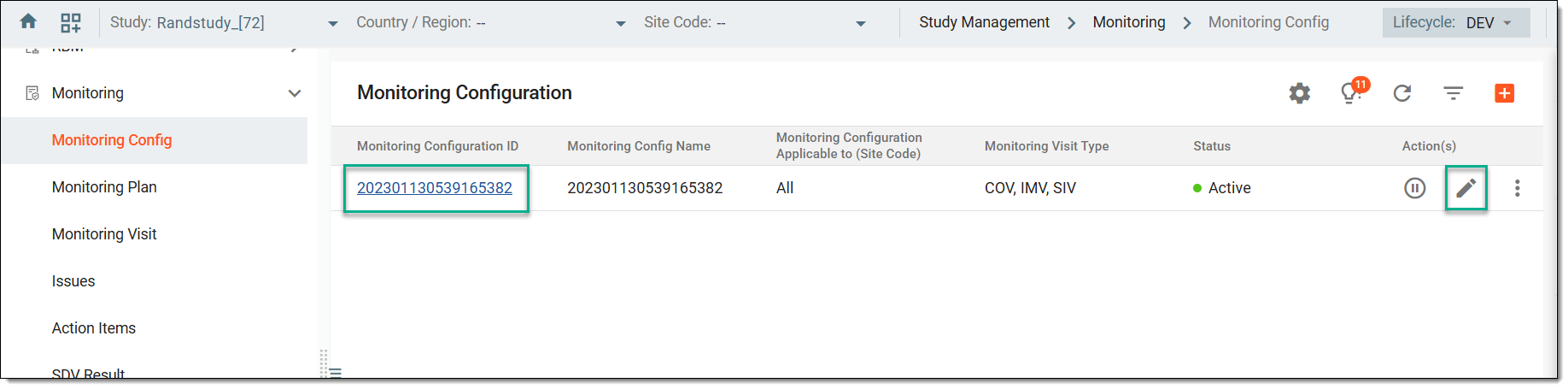Open the Study Randstudy_[72] dropdown
1568x389 pixels.
point(333,24)
